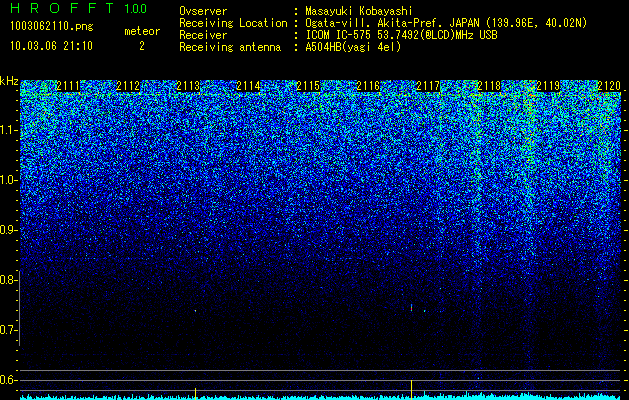The image size is (629, 400).
Task: Click the 0.6 kHz axis label
Action: pos(9,380)
